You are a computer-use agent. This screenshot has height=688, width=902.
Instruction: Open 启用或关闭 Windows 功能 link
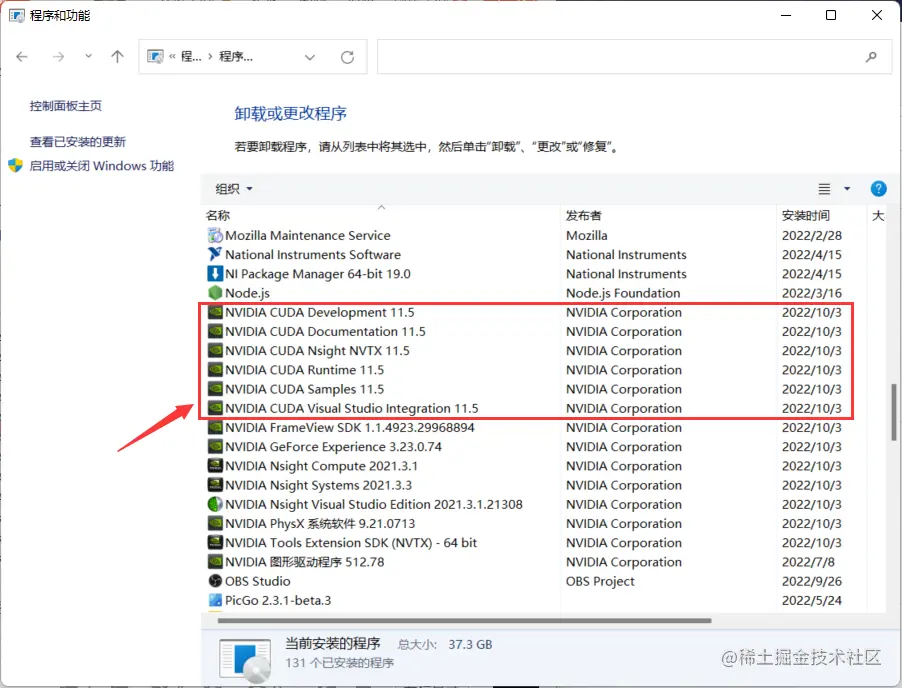click(x=102, y=166)
